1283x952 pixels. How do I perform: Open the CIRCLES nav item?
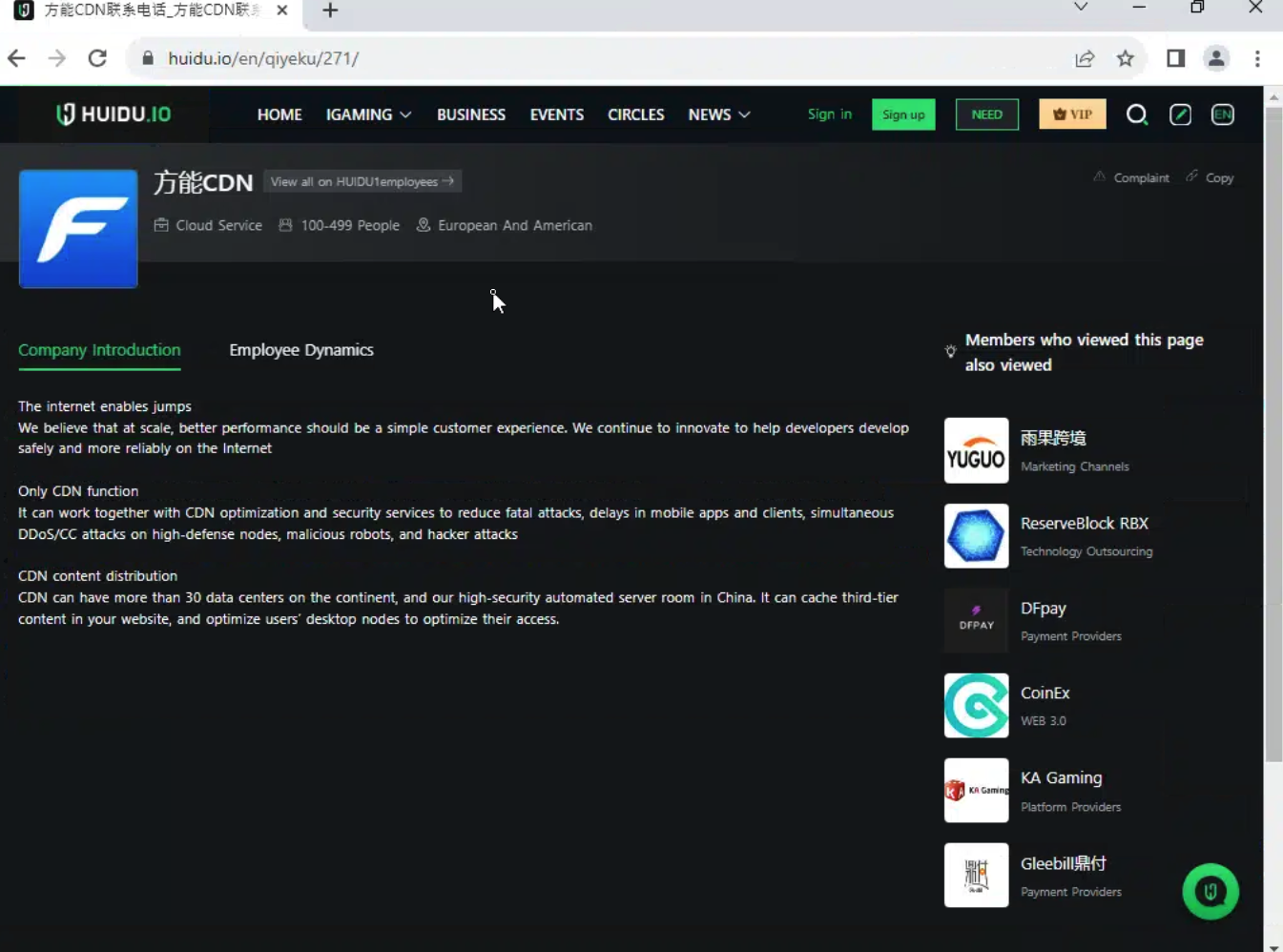point(636,114)
